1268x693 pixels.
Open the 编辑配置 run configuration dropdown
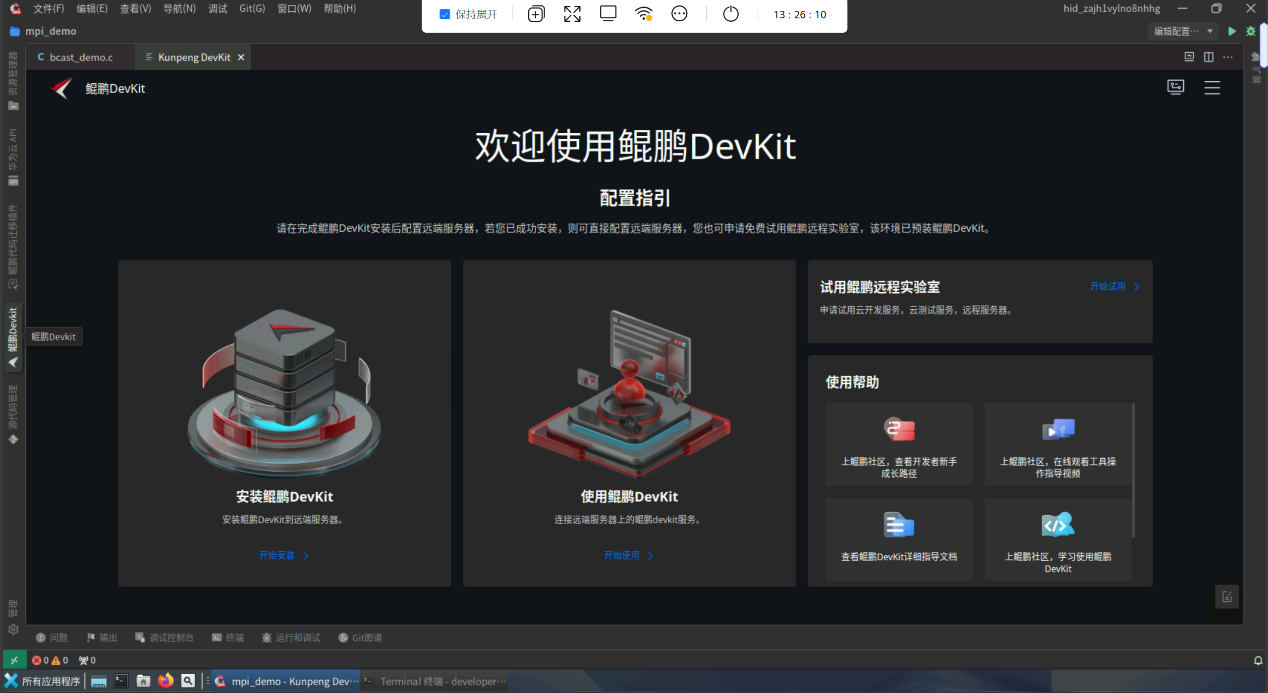point(1184,31)
